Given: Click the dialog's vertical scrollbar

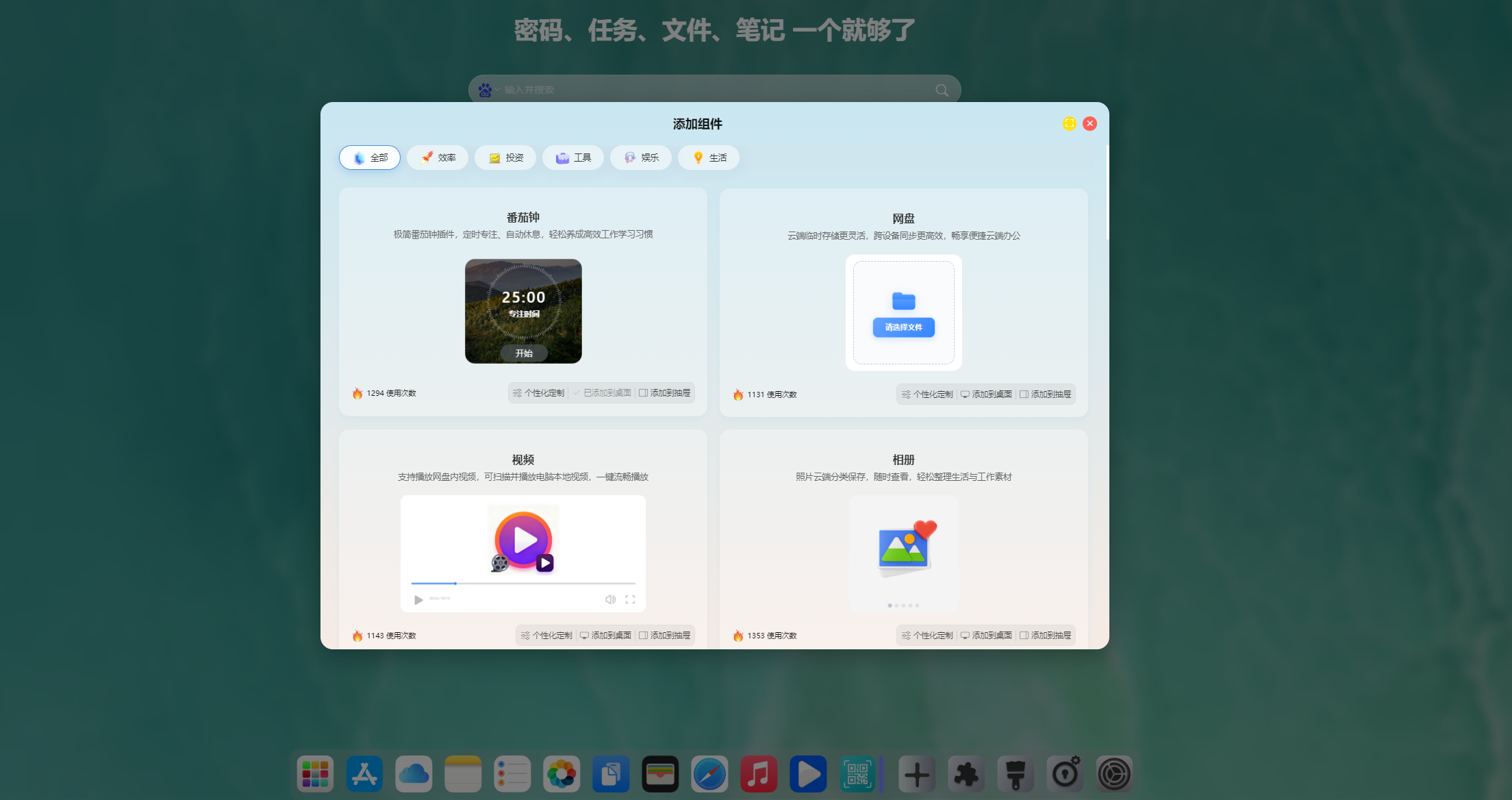Looking at the screenshot, I should click(1107, 192).
